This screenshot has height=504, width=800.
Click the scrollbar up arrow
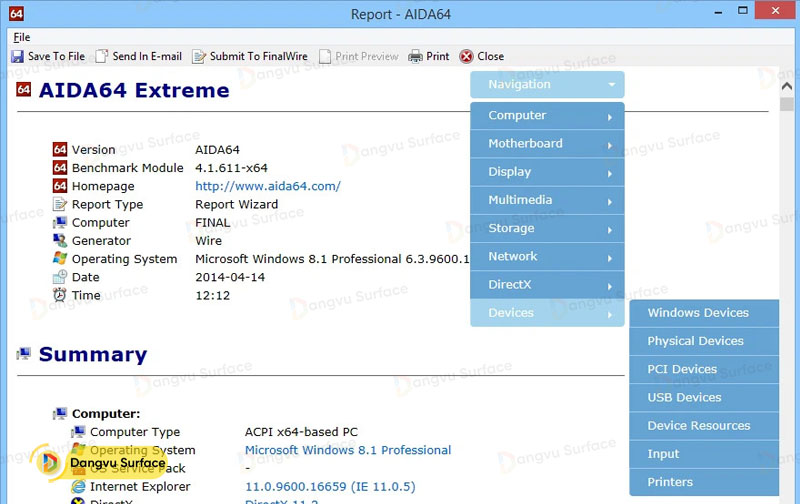(787, 86)
